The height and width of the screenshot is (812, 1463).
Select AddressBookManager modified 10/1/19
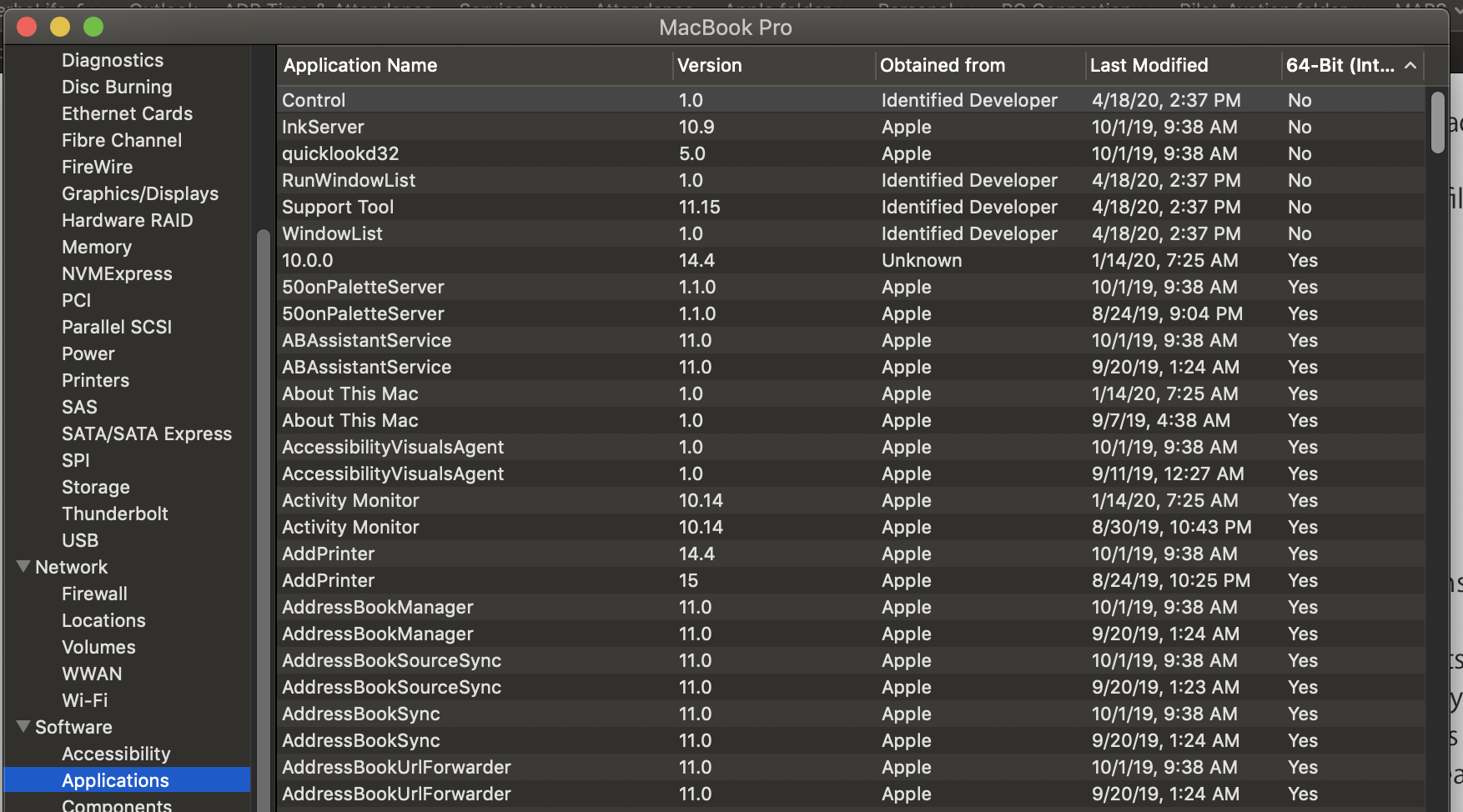pos(851,607)
